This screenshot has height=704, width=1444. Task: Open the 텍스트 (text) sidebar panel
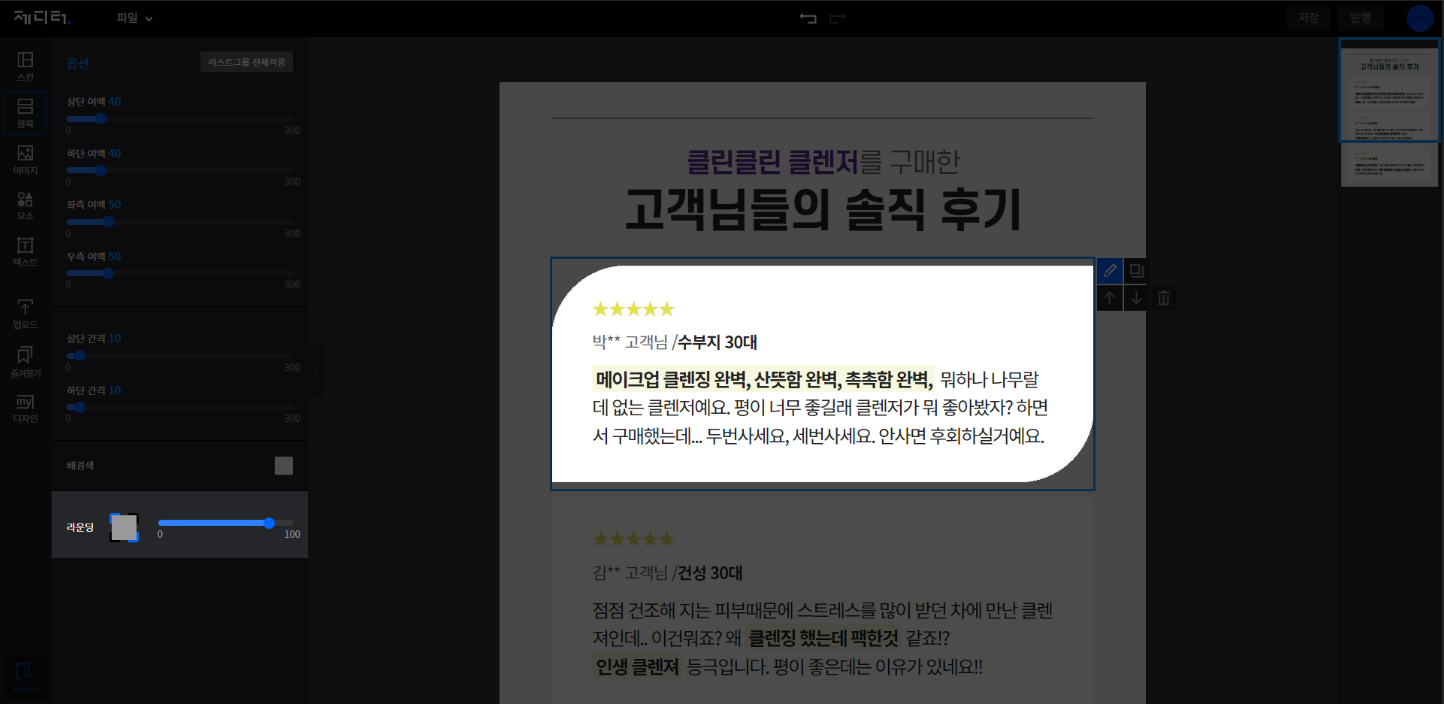tap(25, 251)
